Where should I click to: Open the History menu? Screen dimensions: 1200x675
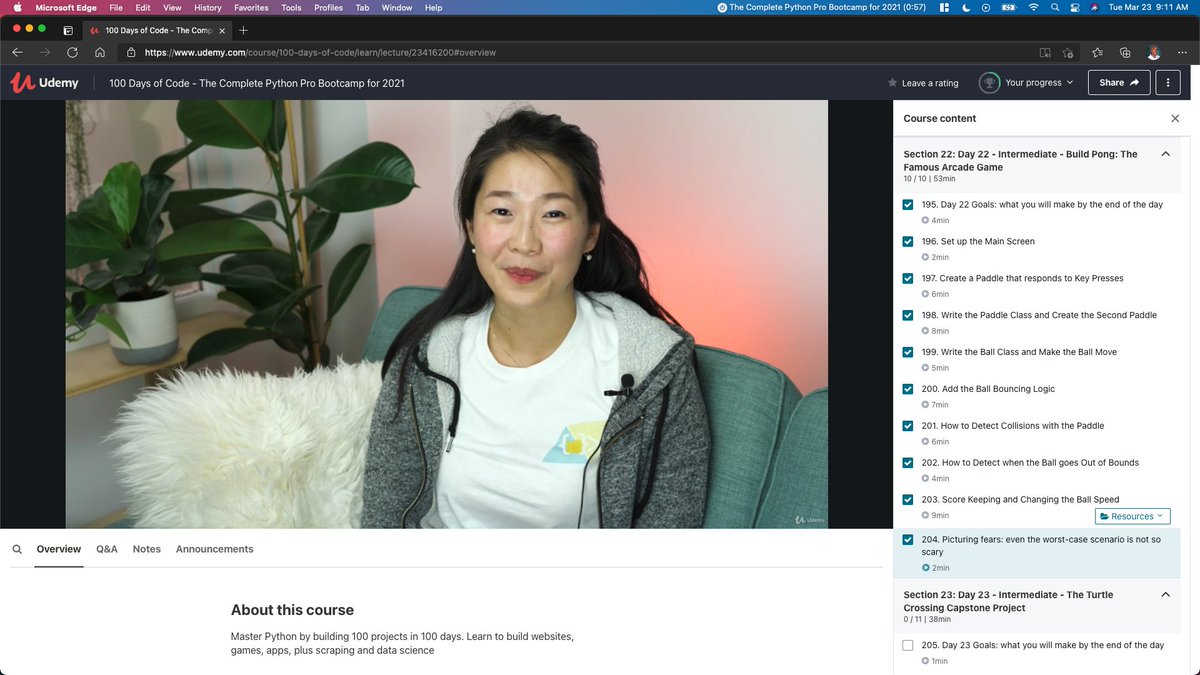pyautogui.click(x=207, y=8)
